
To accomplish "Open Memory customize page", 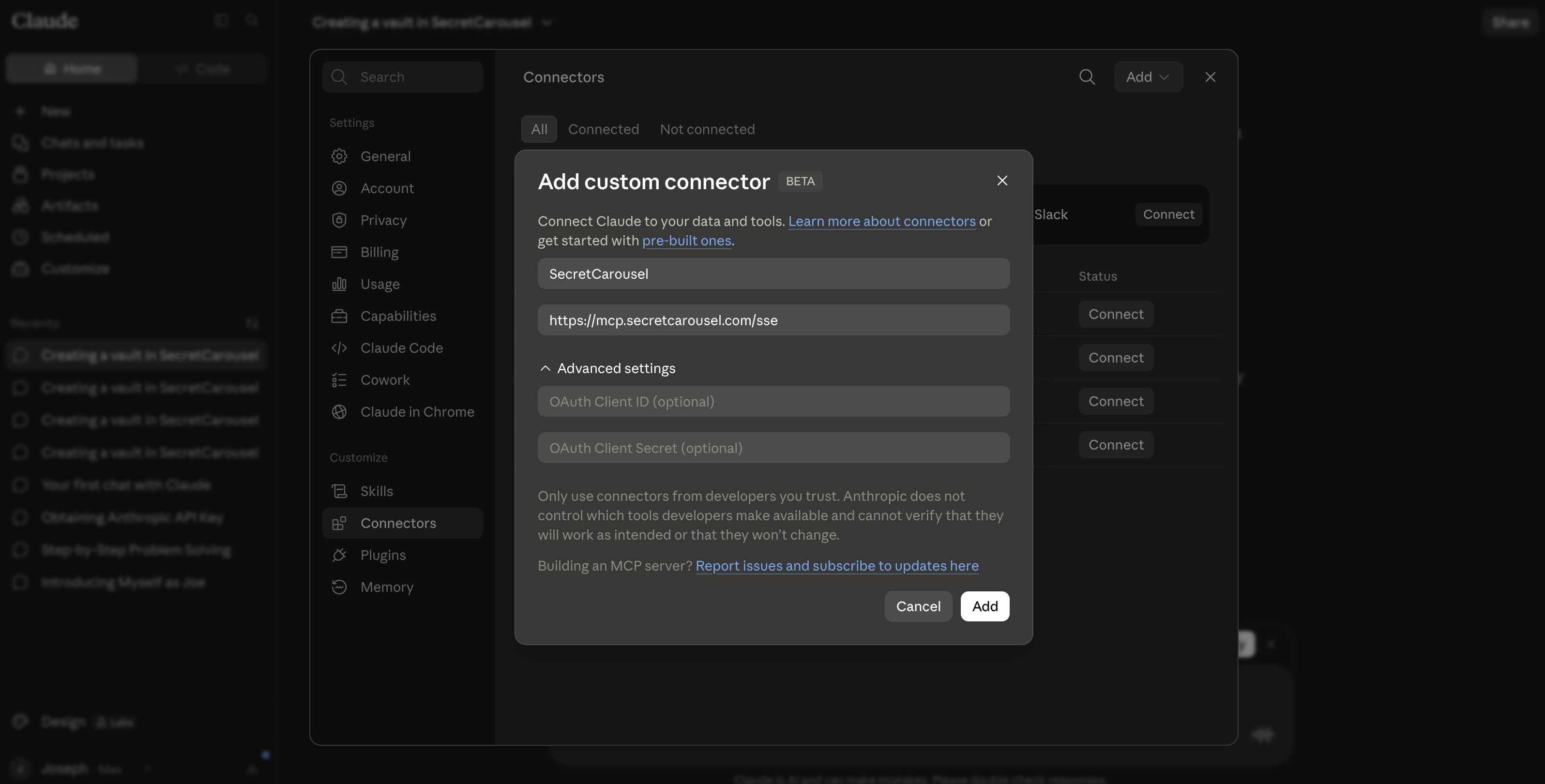I will (x=402, y=587).
